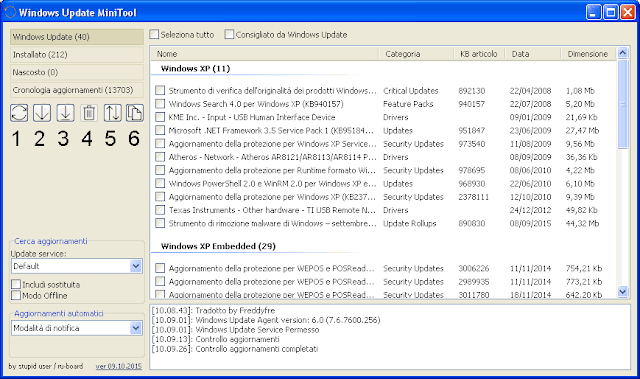Check the WEPOS update 3006226 checkbox
Screen dimensions: 640x379
160,268
